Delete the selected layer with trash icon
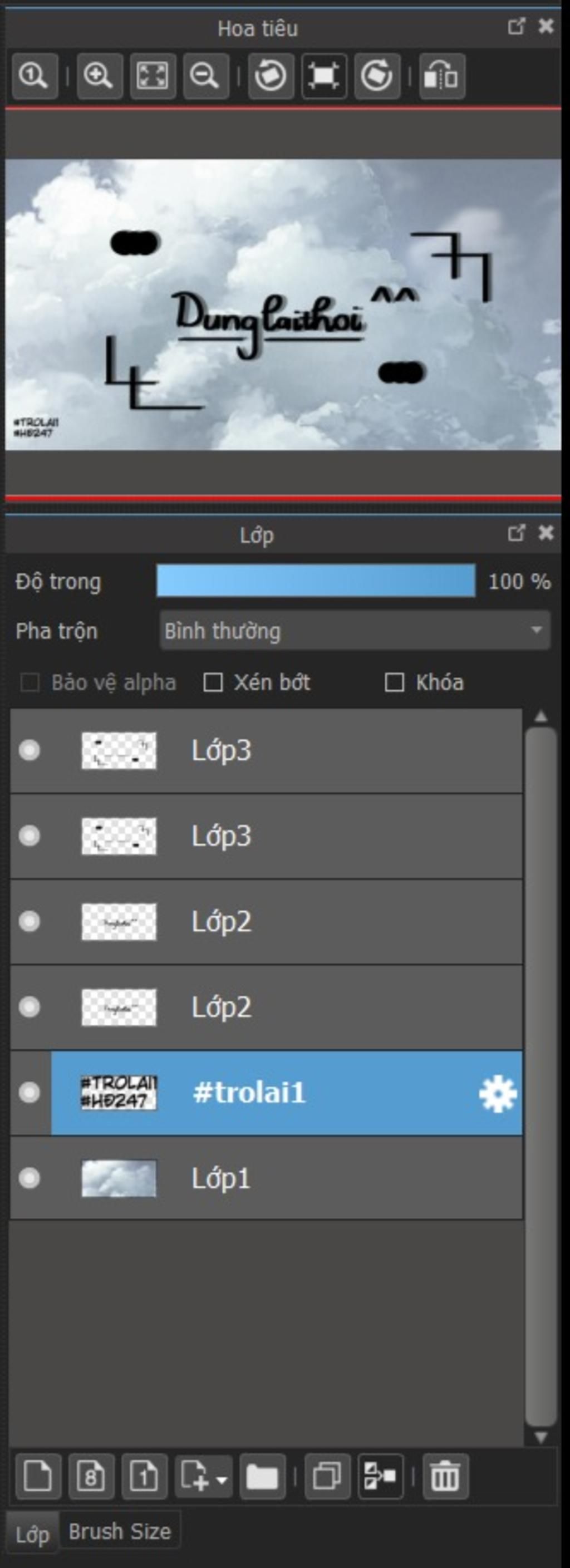This screenshot has width=570, height=1568. click(x=445, y=1476)
